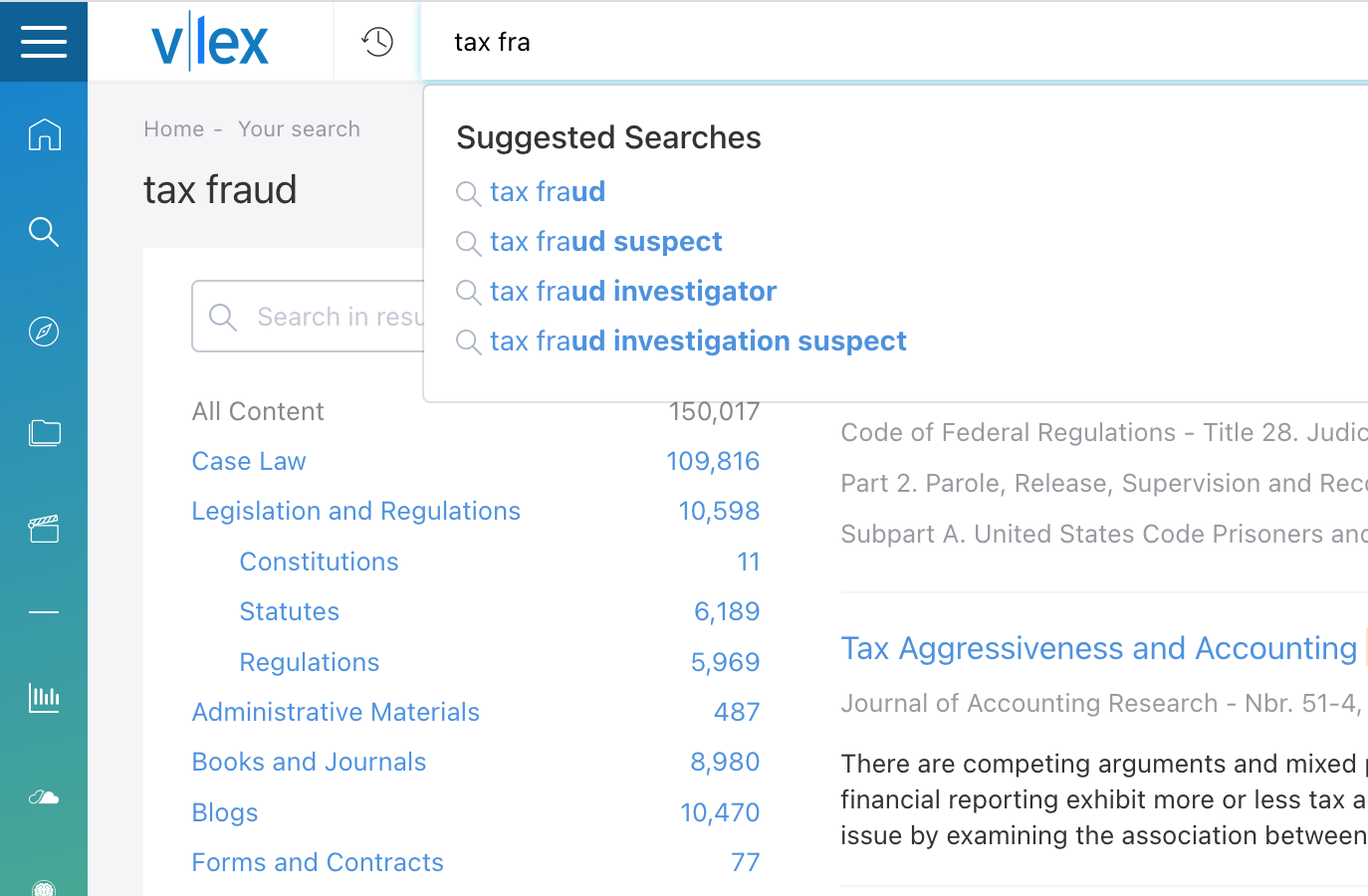Filter by Legislation and Regulations
This screenshot has width=1368, height=896.
coord(355,511)
